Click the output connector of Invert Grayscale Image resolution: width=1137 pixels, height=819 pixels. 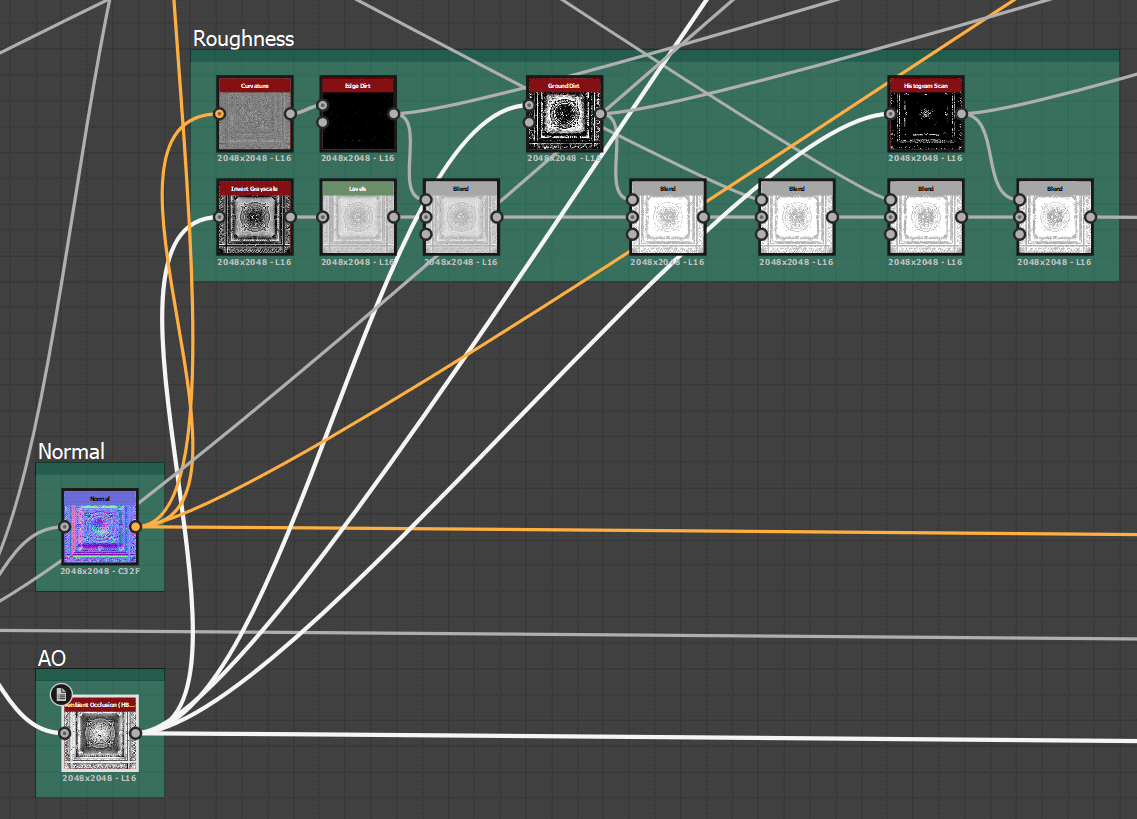click(x=290, y=217)
